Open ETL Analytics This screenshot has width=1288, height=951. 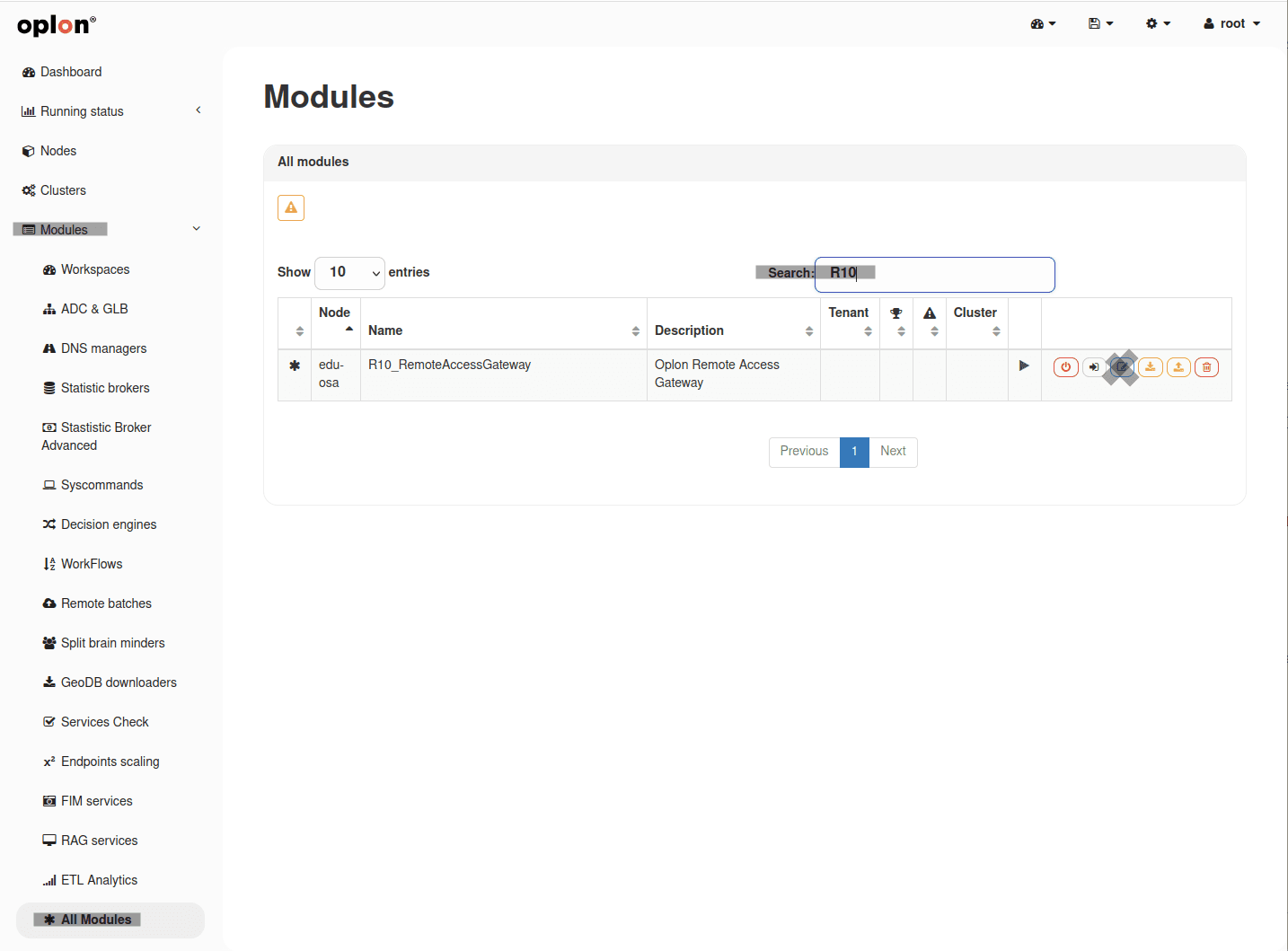(x=90, y=880)
